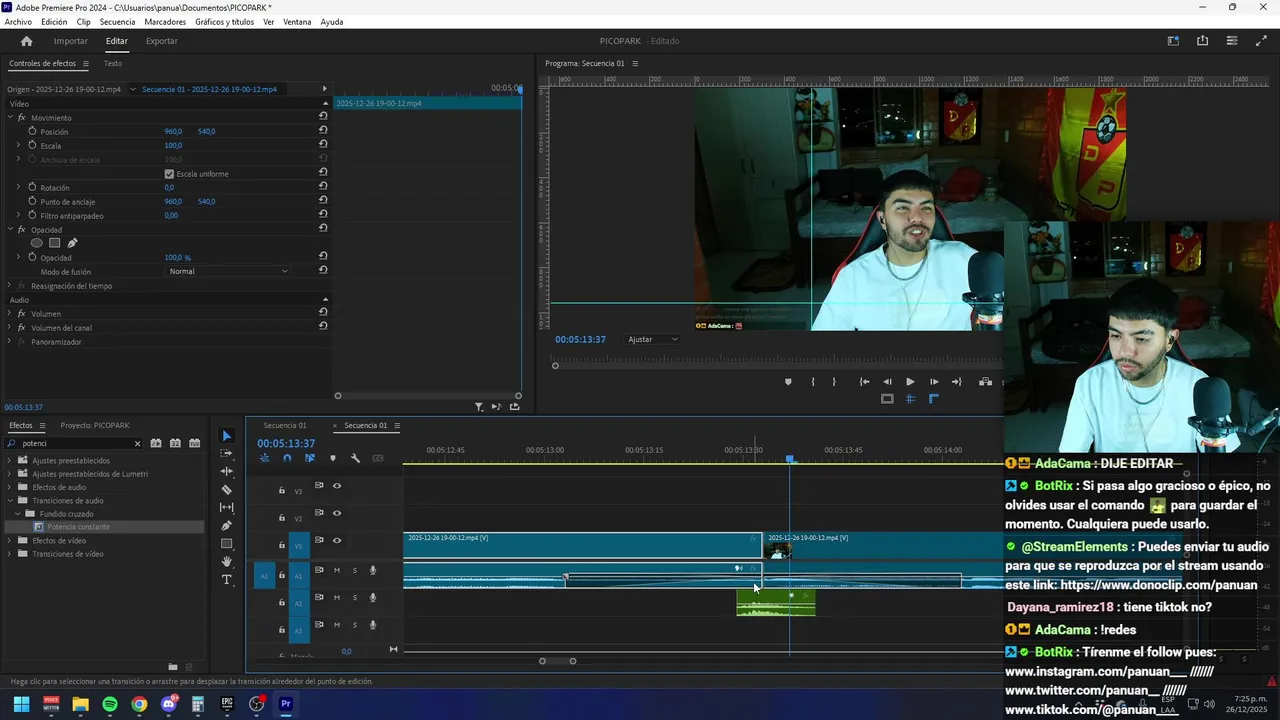Click the Lift button in Program monitor
The image size is (1280, 720).
click(985, 382)
